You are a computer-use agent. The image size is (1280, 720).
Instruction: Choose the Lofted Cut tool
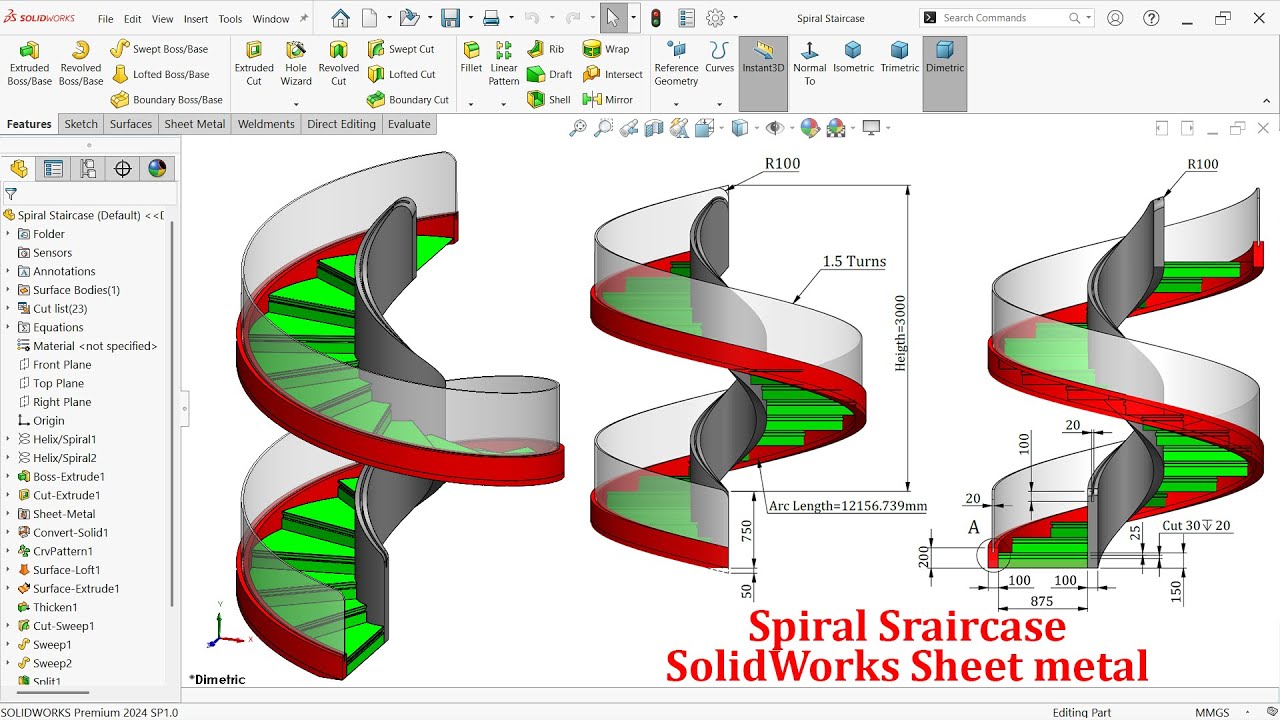coord(401,74)
